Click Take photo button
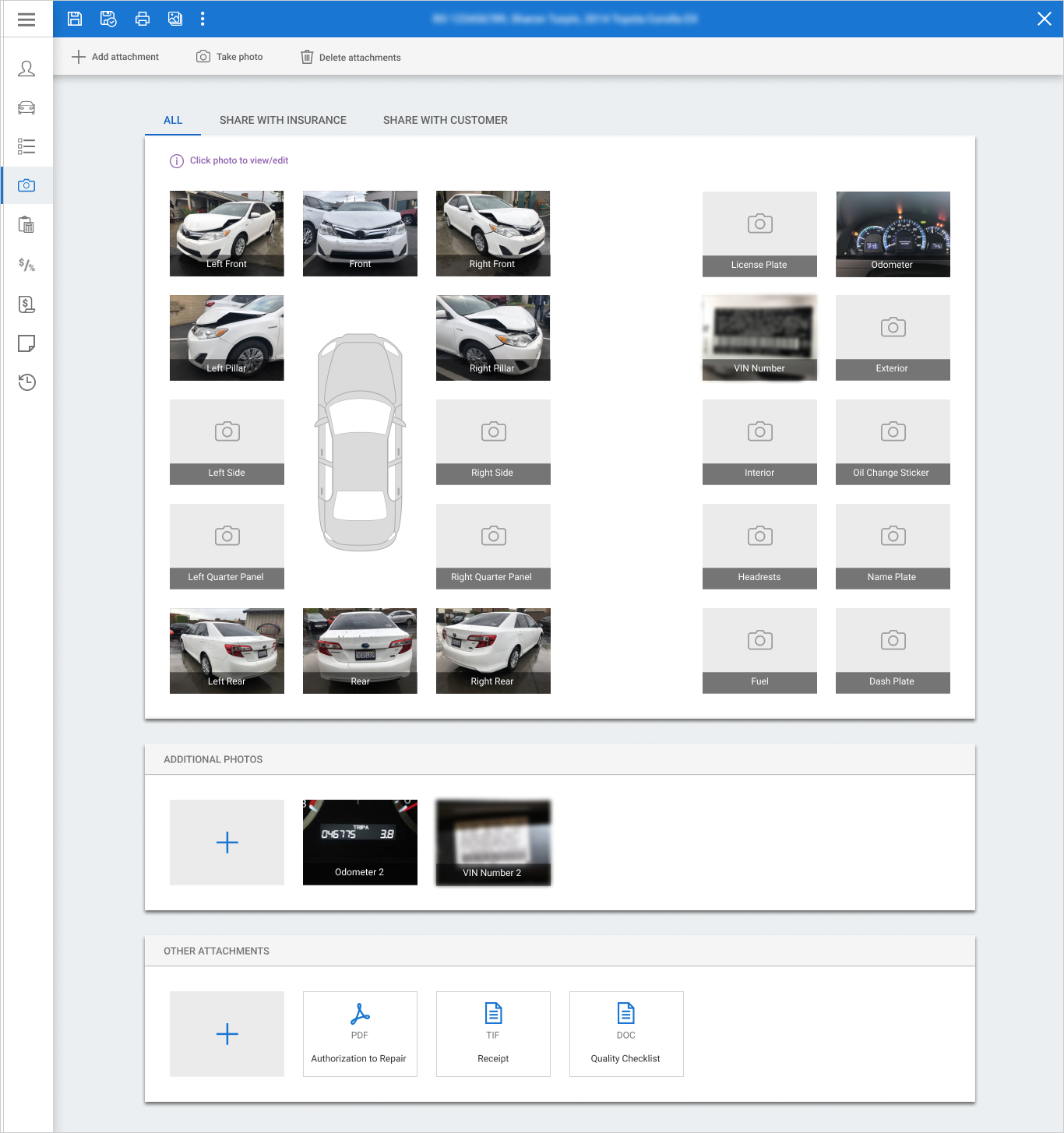Image resolution: width=1064 pixels, height=1133 pixels. point(230,57)
